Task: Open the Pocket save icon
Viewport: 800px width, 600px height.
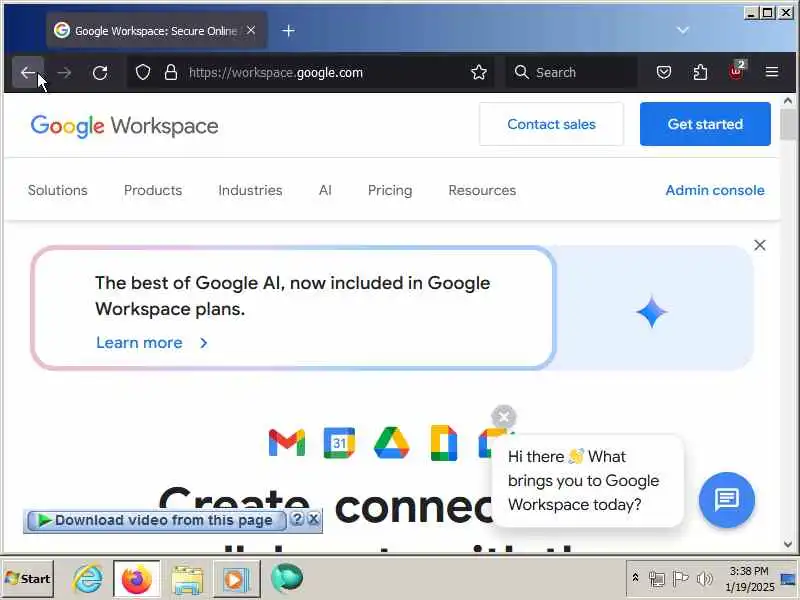Action: 663,72
